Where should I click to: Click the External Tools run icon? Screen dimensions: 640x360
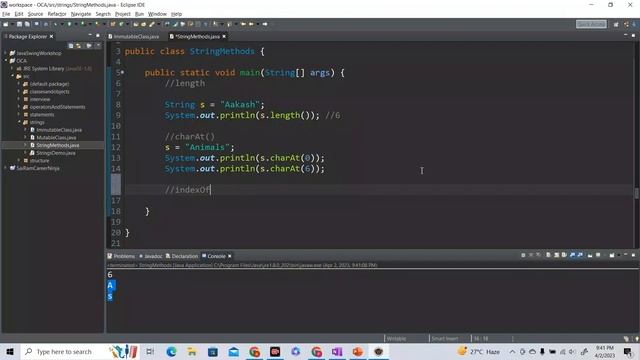pyautogui.click(x=97, y=24)
